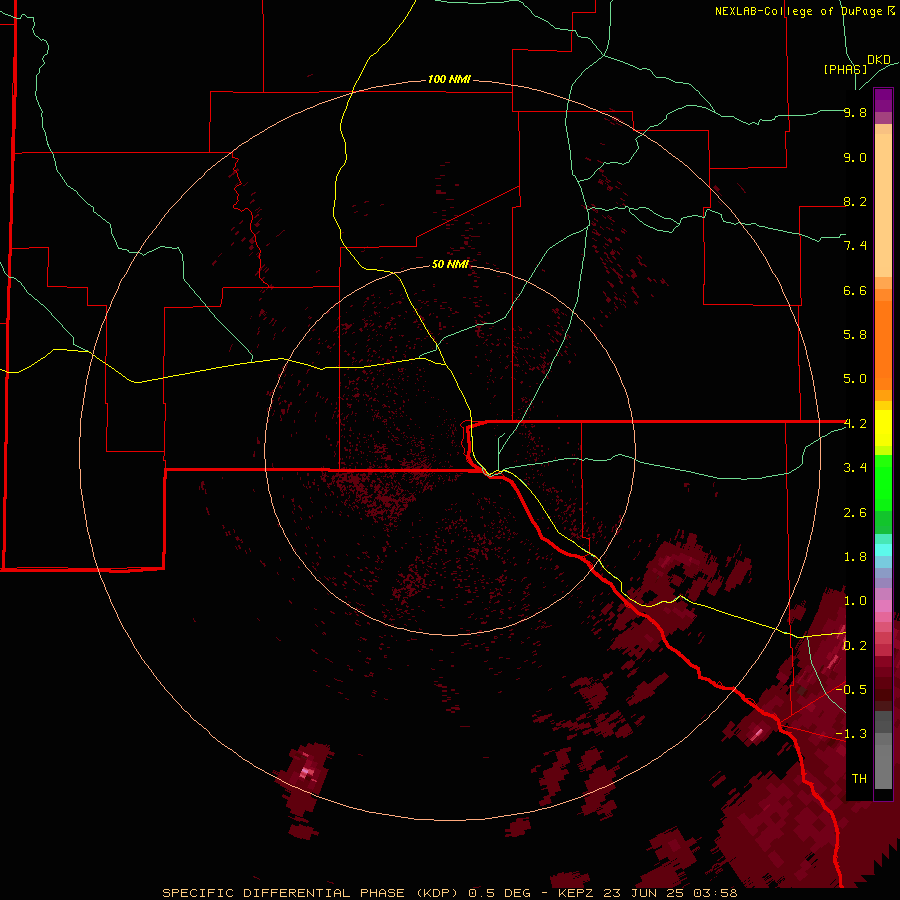Click the [PHAS] label
900x900 pixels.
(x=845, y=69)
